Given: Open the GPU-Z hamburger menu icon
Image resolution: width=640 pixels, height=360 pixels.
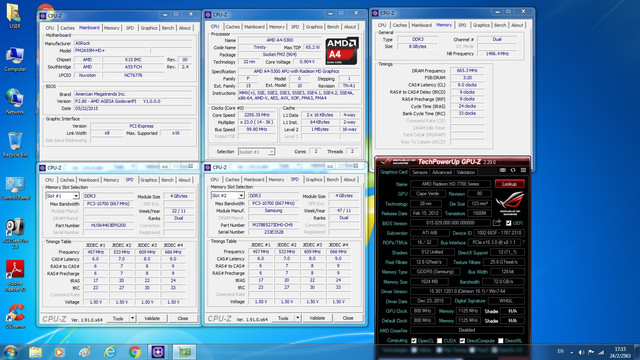Looking at the screenshot, I should coord(523,170).
